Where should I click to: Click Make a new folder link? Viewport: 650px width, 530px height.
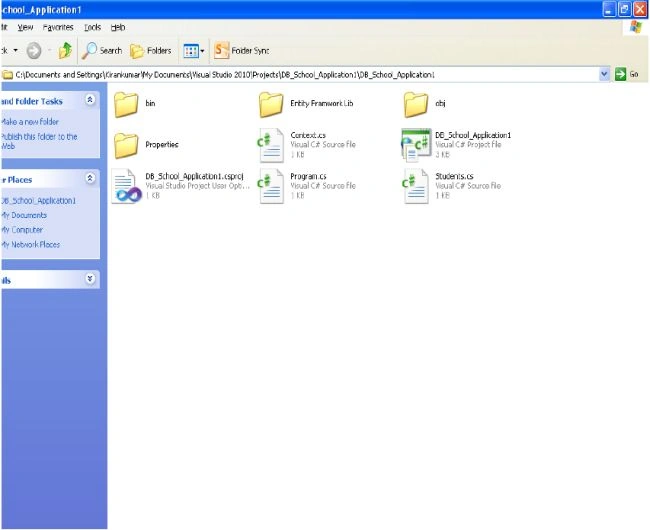pos(30,122)
